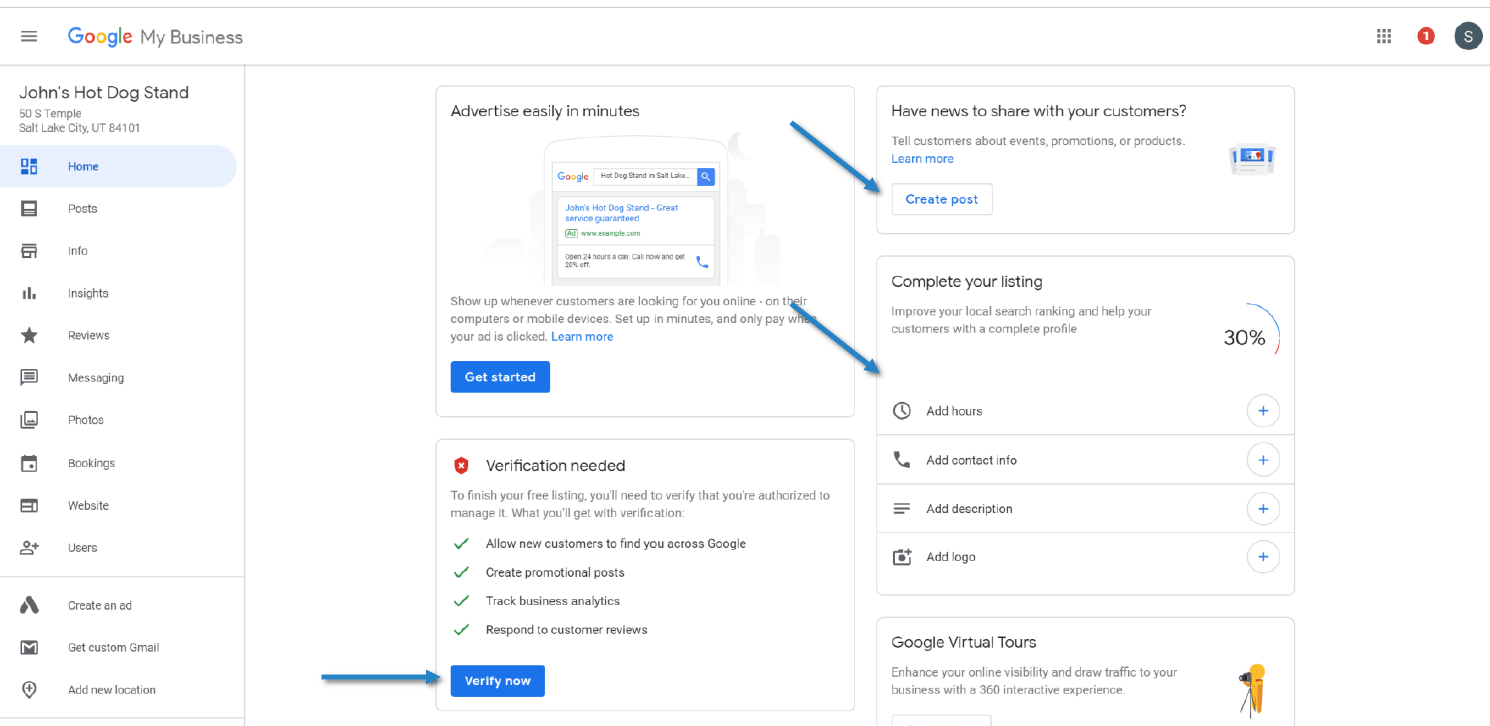Click the news card illustration
The height and width of the screenshot is (726, 1490).
click(1253, 158)
